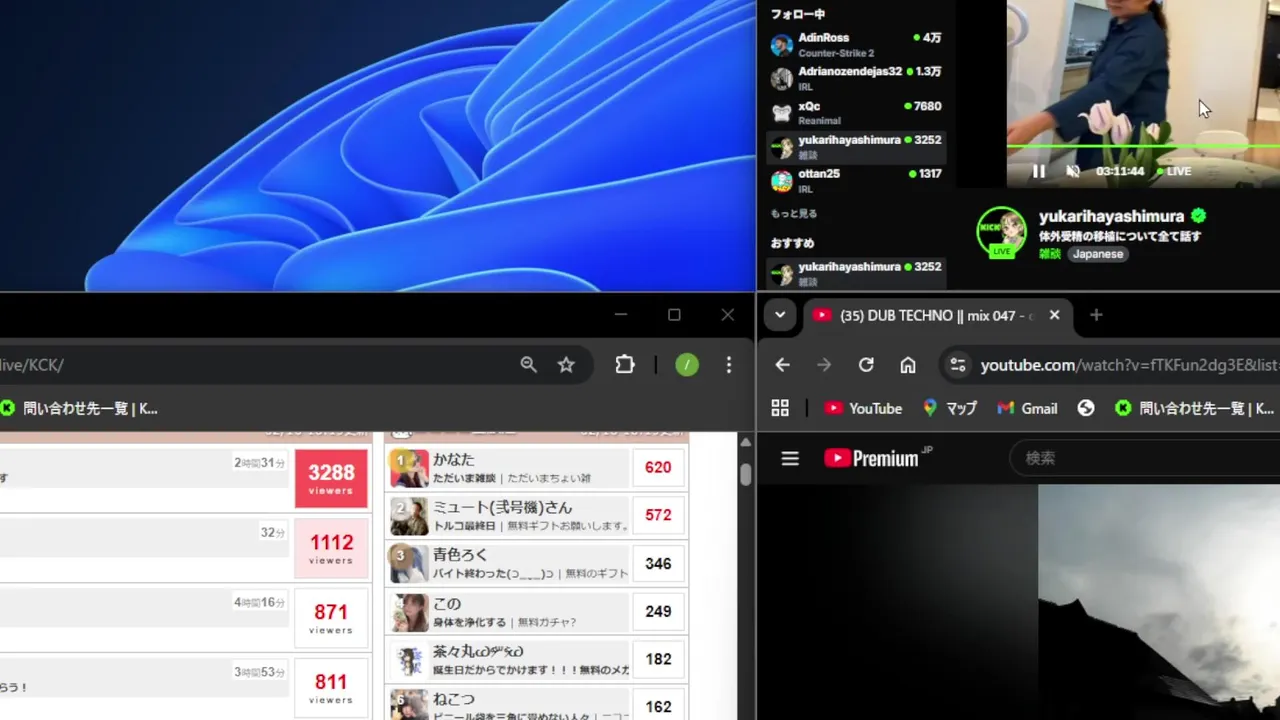1280x720 pixels.
Task: Open the Chrome three-dot menu in left window
Action: [x=729, y=365]
